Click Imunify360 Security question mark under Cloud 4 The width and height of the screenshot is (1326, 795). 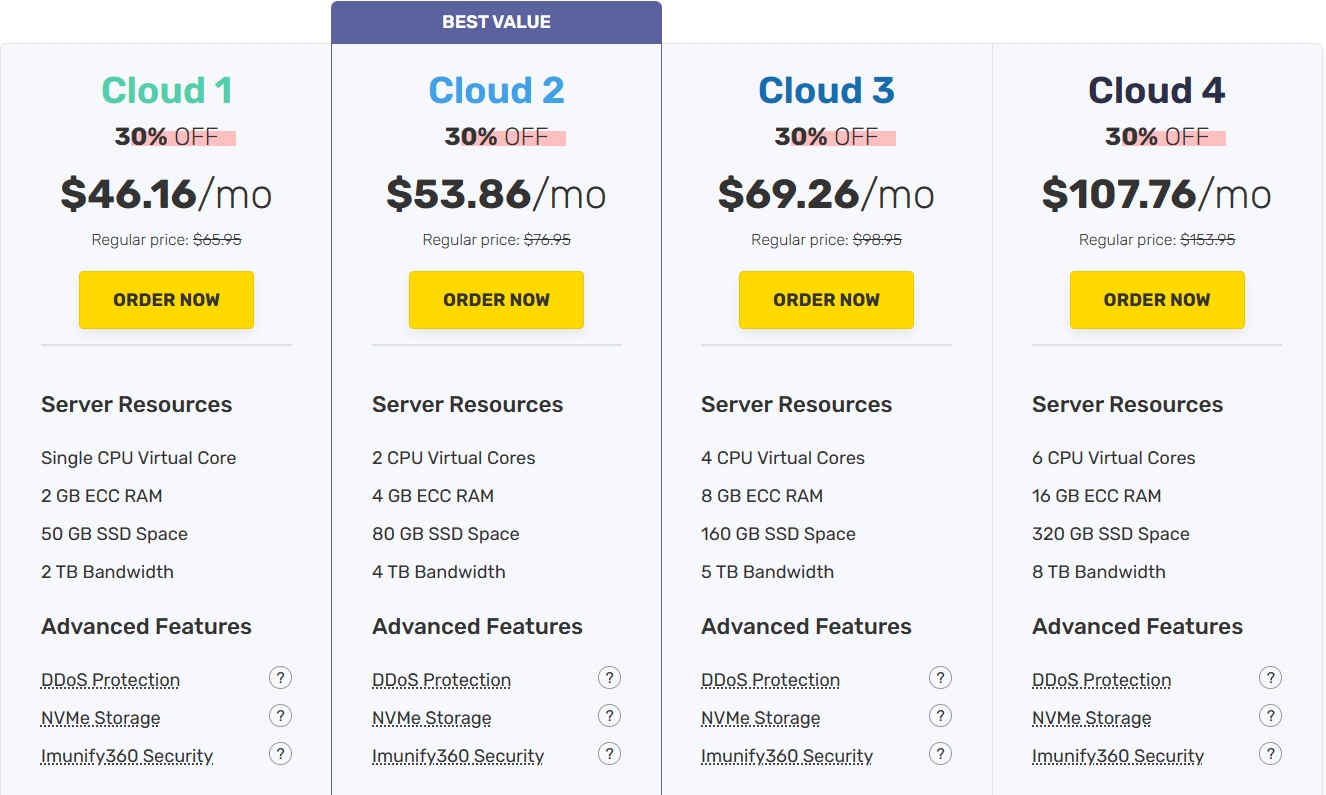1270,754
